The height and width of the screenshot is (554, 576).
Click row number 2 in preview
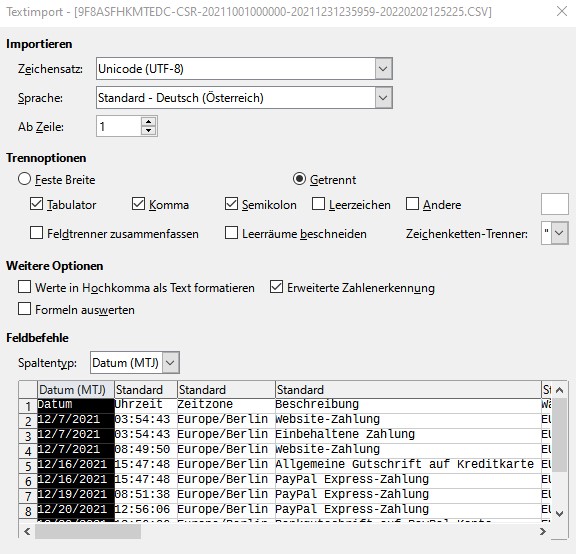click(x=28, y=421)
